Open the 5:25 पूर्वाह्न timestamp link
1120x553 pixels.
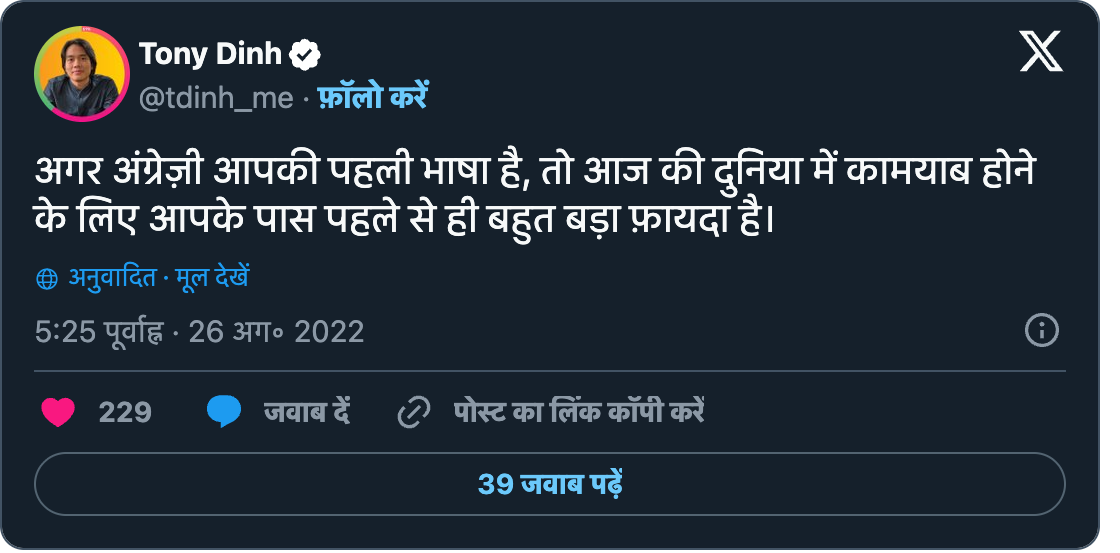99,332
